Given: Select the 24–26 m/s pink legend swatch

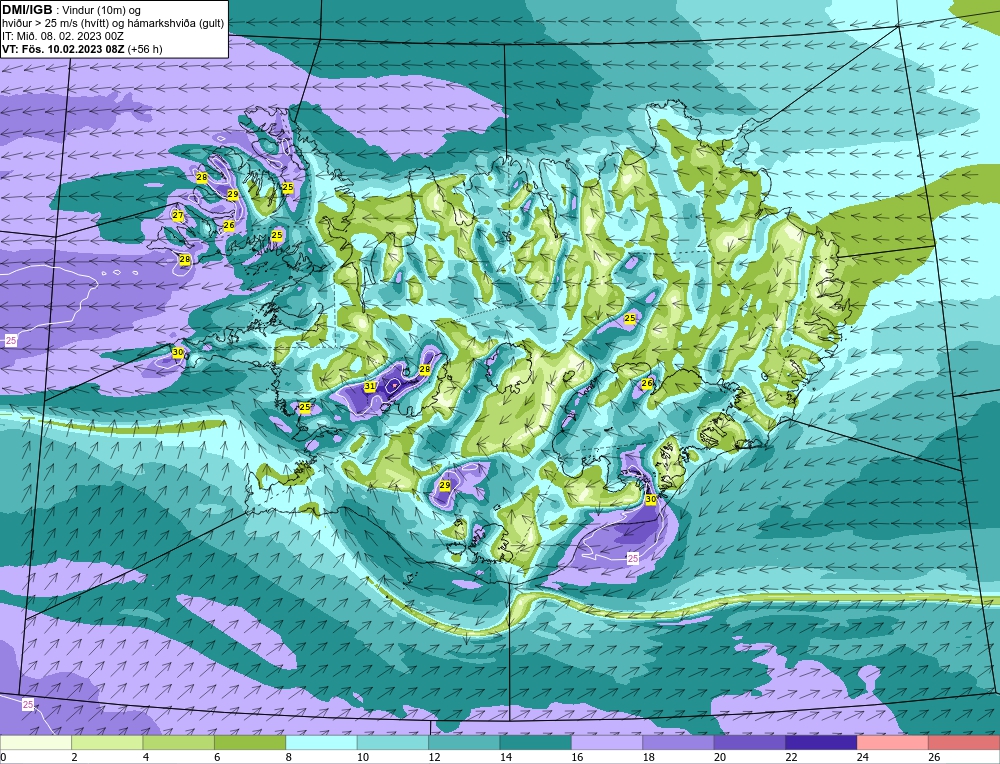Looking at the screenshot, I should click(x=893, y=742).
